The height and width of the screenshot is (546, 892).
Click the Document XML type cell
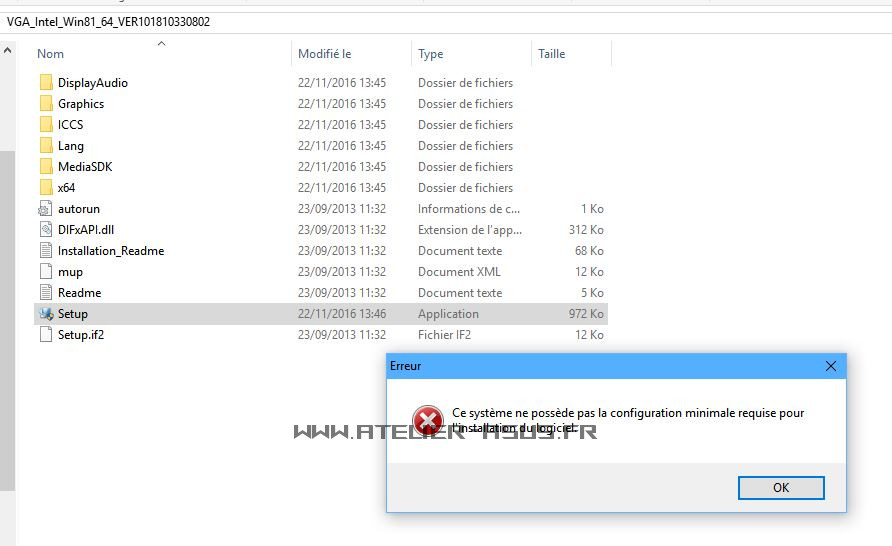459,272
